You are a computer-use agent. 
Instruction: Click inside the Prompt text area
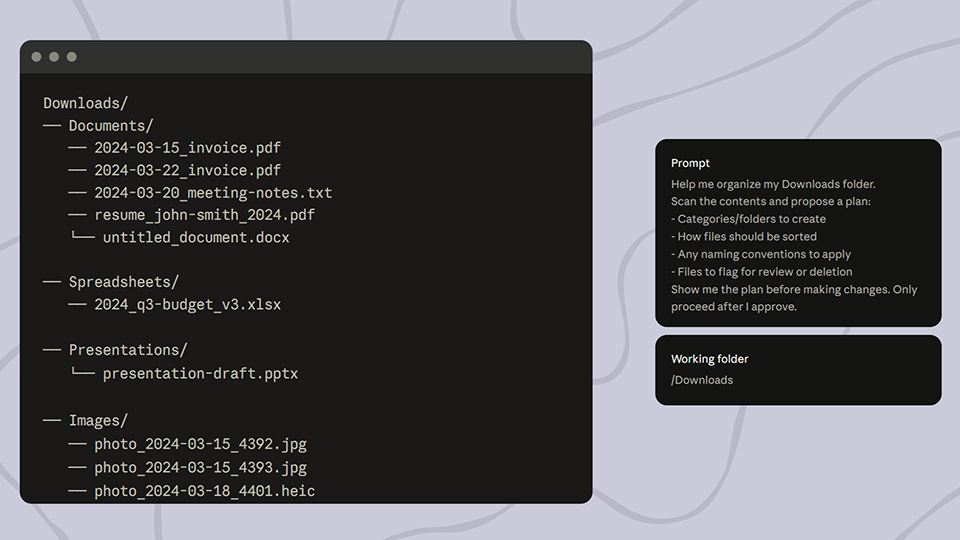pyautogui.click(x=797, y=245)
